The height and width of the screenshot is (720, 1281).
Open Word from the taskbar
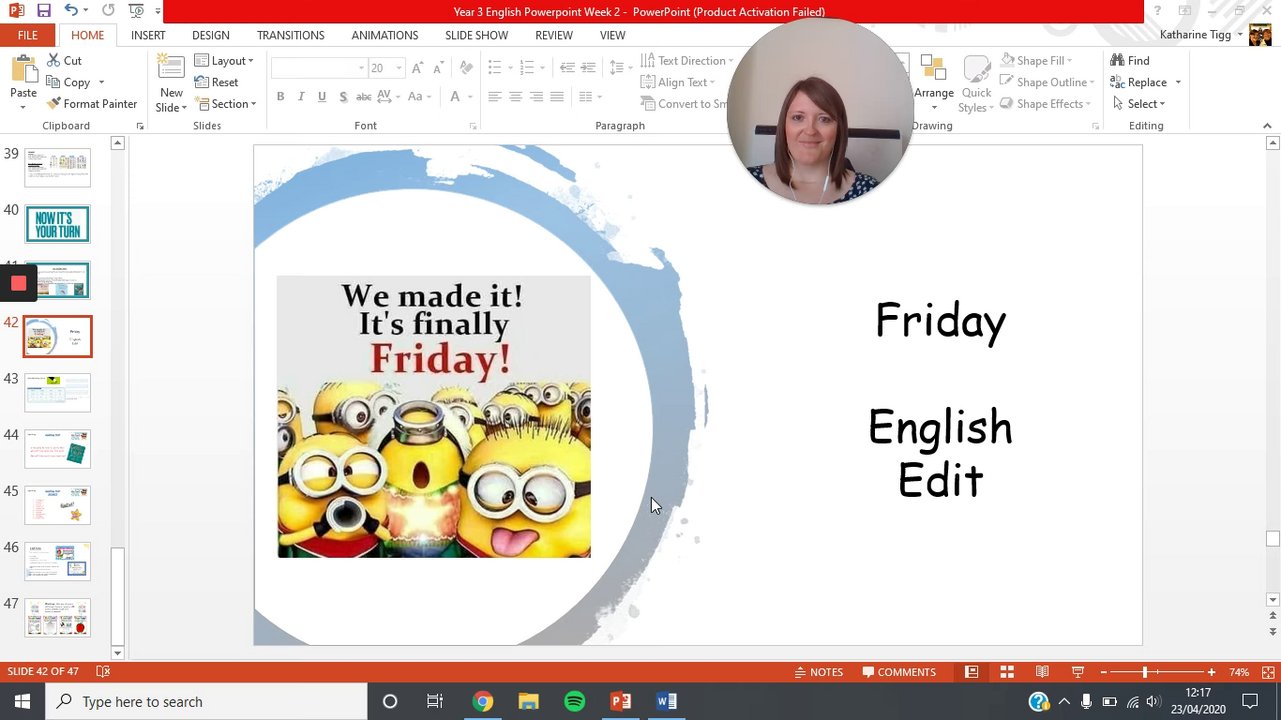click(666, 701)
